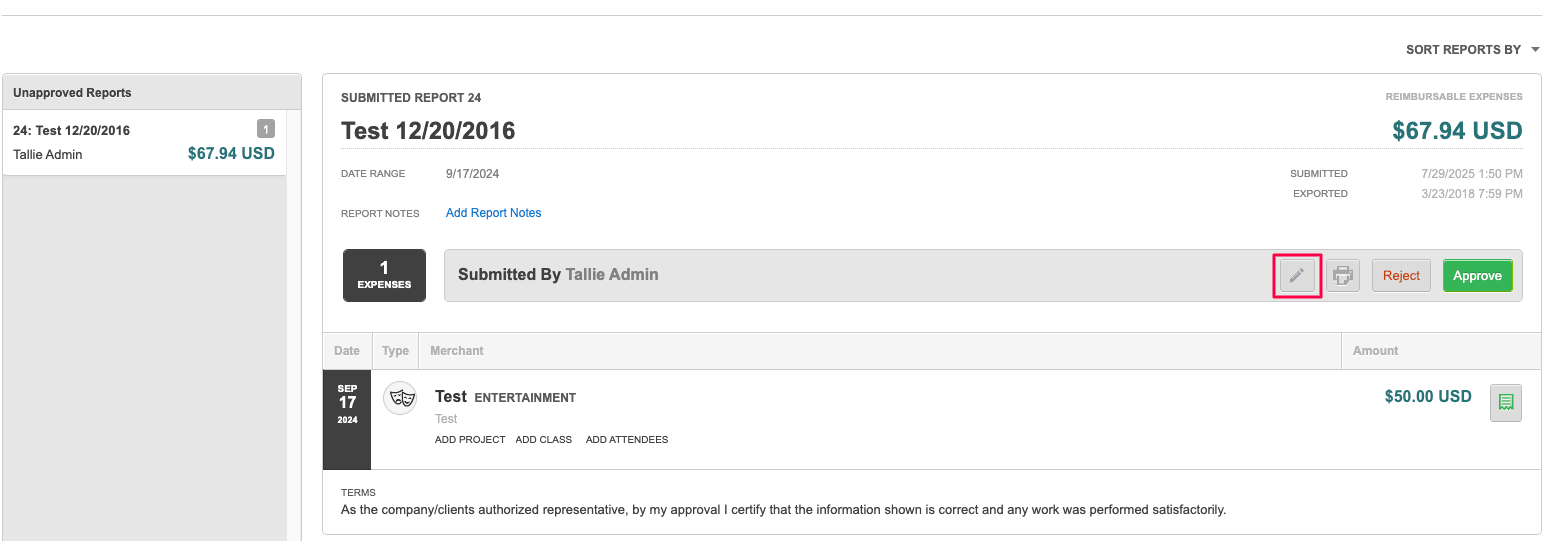The height and width of the screenshot is (541, 1546).
Task: Sort expenses by the Merchant column header
Action: [x=457, y=351]
